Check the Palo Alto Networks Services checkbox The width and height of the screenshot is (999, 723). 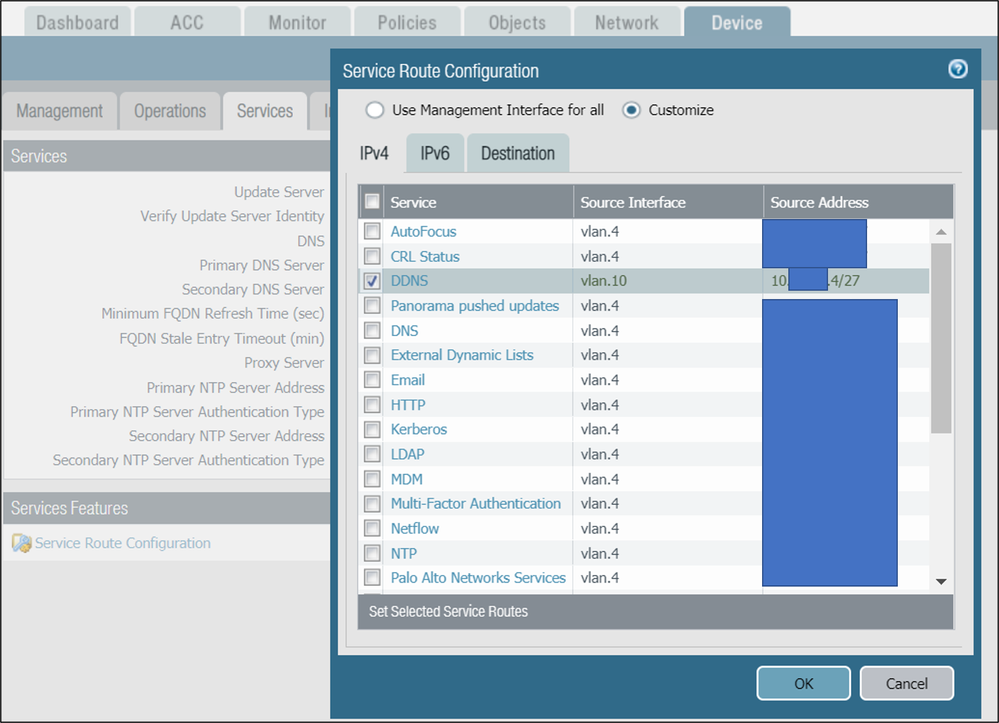coord(372,578)
